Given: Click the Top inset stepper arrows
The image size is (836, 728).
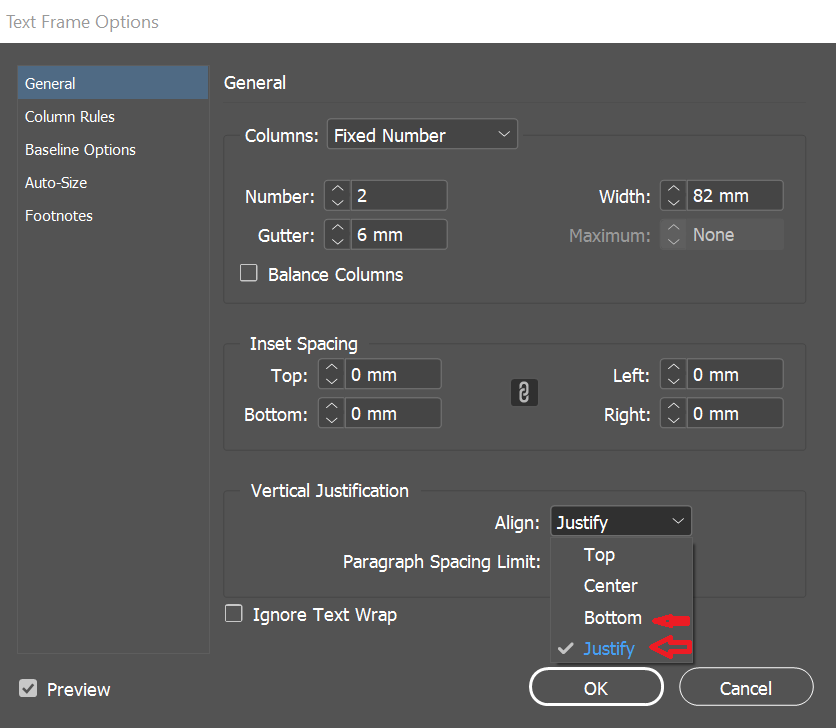Looking at the screenshot, I should [331, 375].
